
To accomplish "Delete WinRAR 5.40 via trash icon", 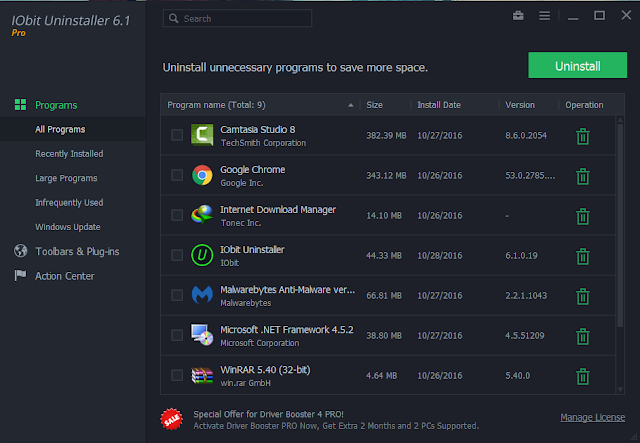I will point(583,376).
